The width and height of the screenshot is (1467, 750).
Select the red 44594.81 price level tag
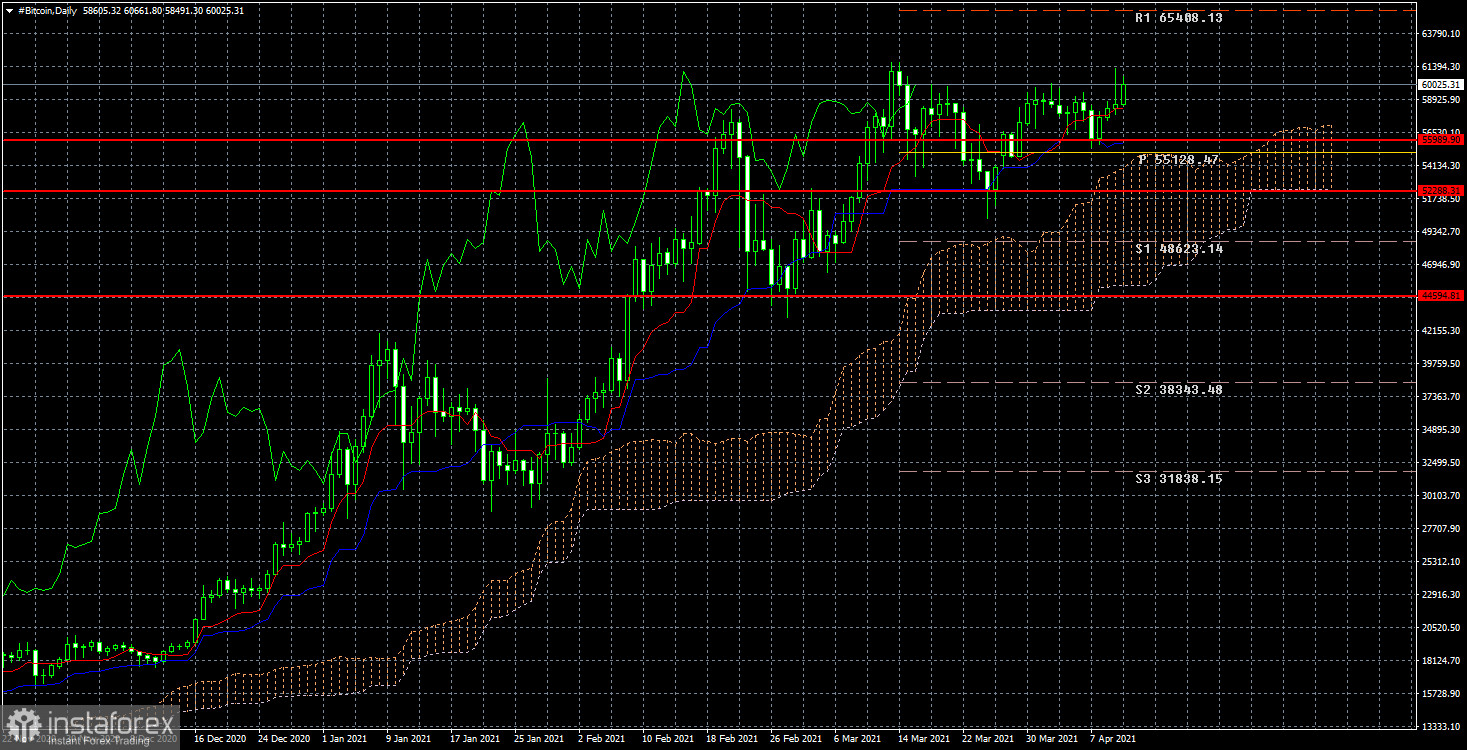click(x=1441, y=296)
